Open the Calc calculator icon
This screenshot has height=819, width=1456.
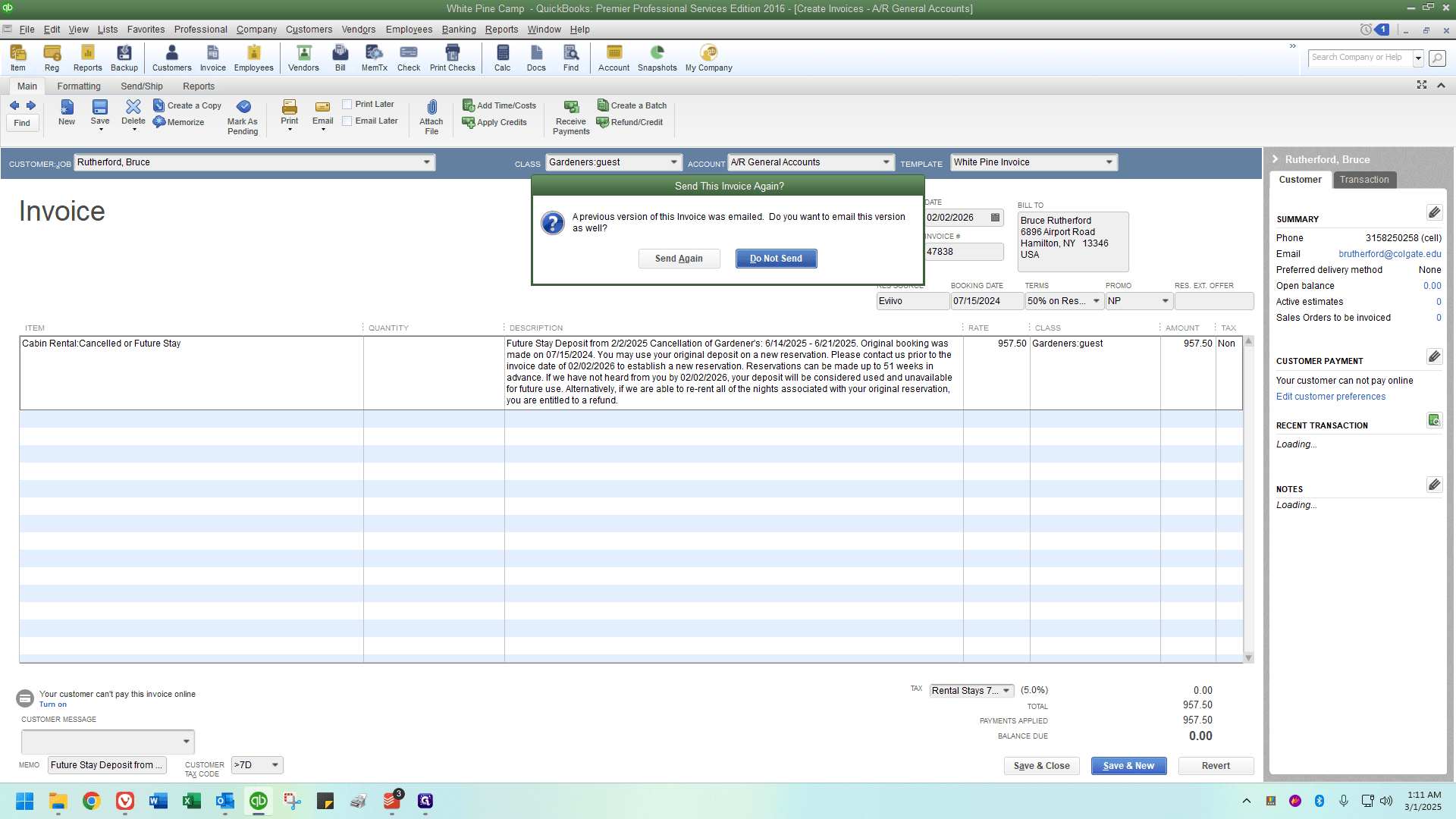(x=503, y=58)
